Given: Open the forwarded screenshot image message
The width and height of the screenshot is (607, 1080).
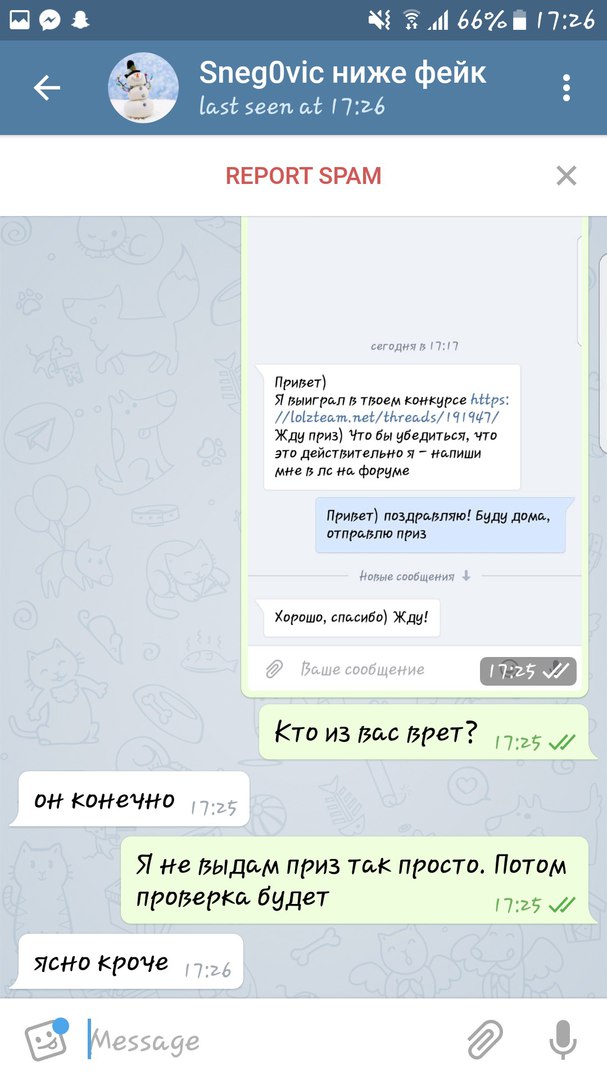Looking at the screenshot, I should [x=414, y=457].
